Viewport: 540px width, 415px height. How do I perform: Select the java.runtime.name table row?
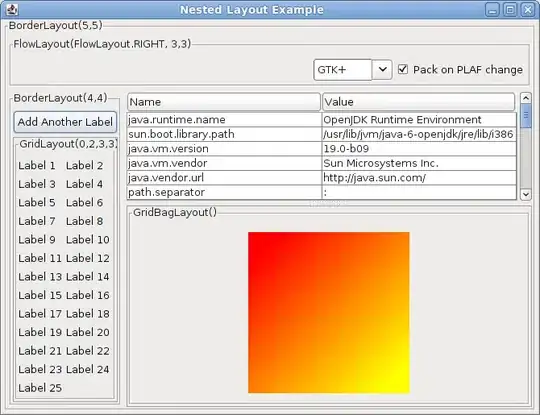click(322, 120)
